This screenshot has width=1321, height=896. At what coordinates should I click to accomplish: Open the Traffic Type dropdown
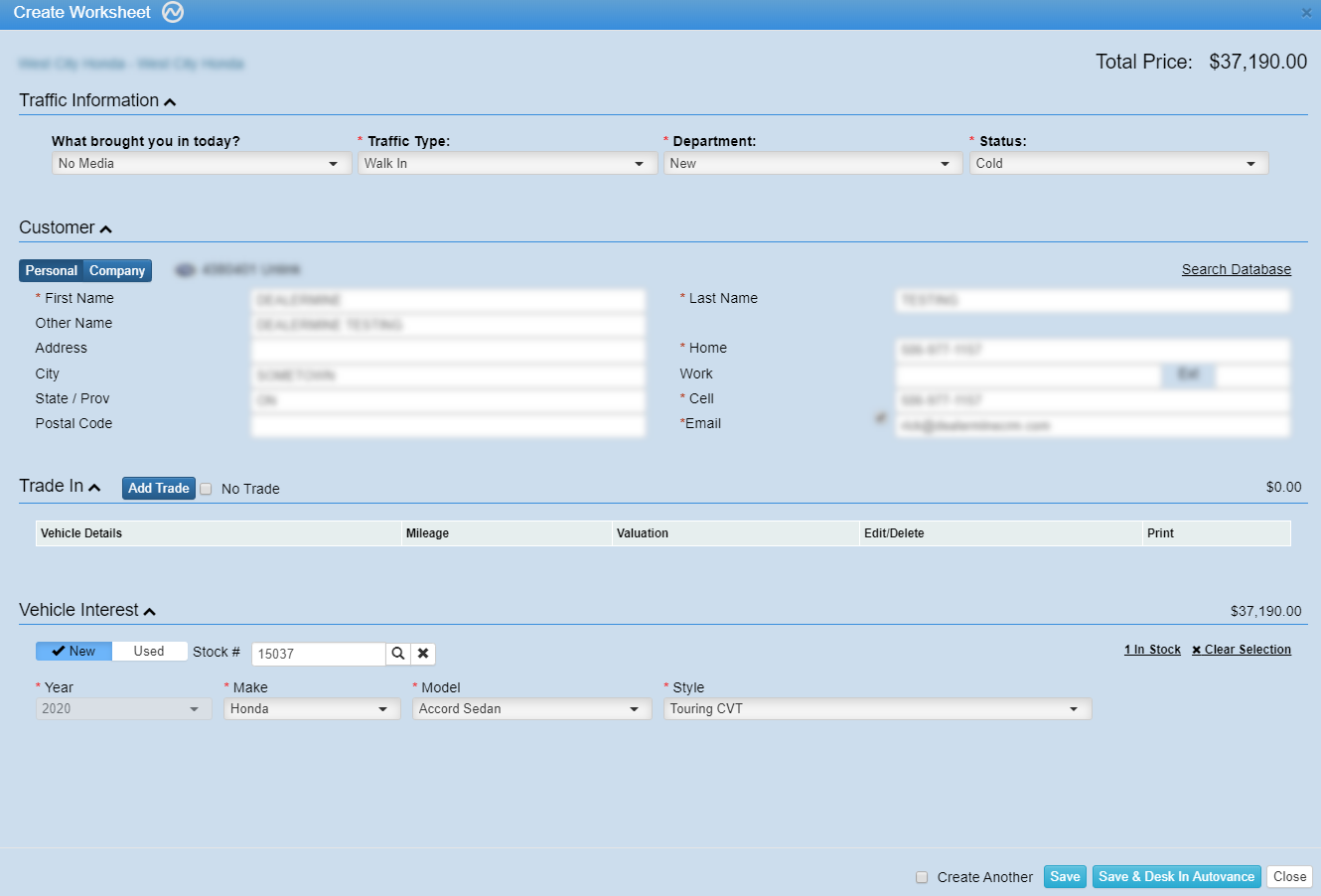click(x=507, y=164)
